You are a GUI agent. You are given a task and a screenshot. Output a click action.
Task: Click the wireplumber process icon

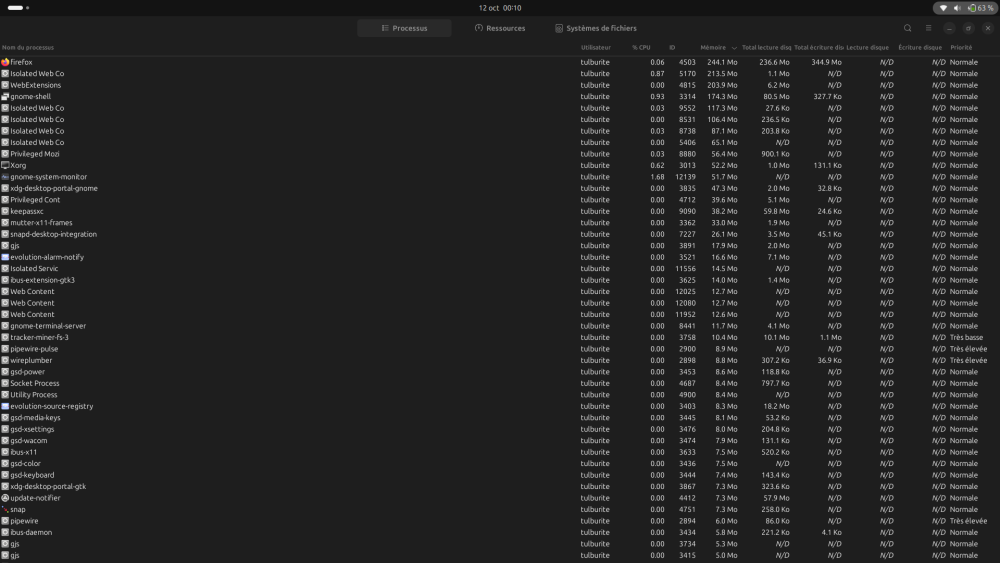pos(5,360)
